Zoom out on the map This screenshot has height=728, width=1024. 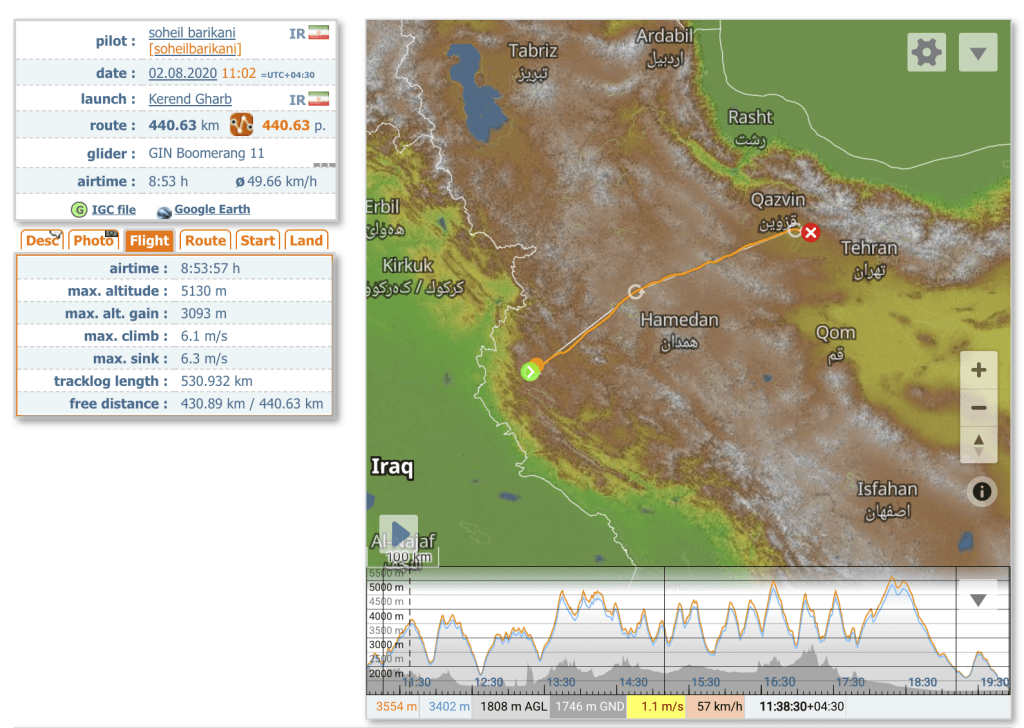(x=978, y=407)
